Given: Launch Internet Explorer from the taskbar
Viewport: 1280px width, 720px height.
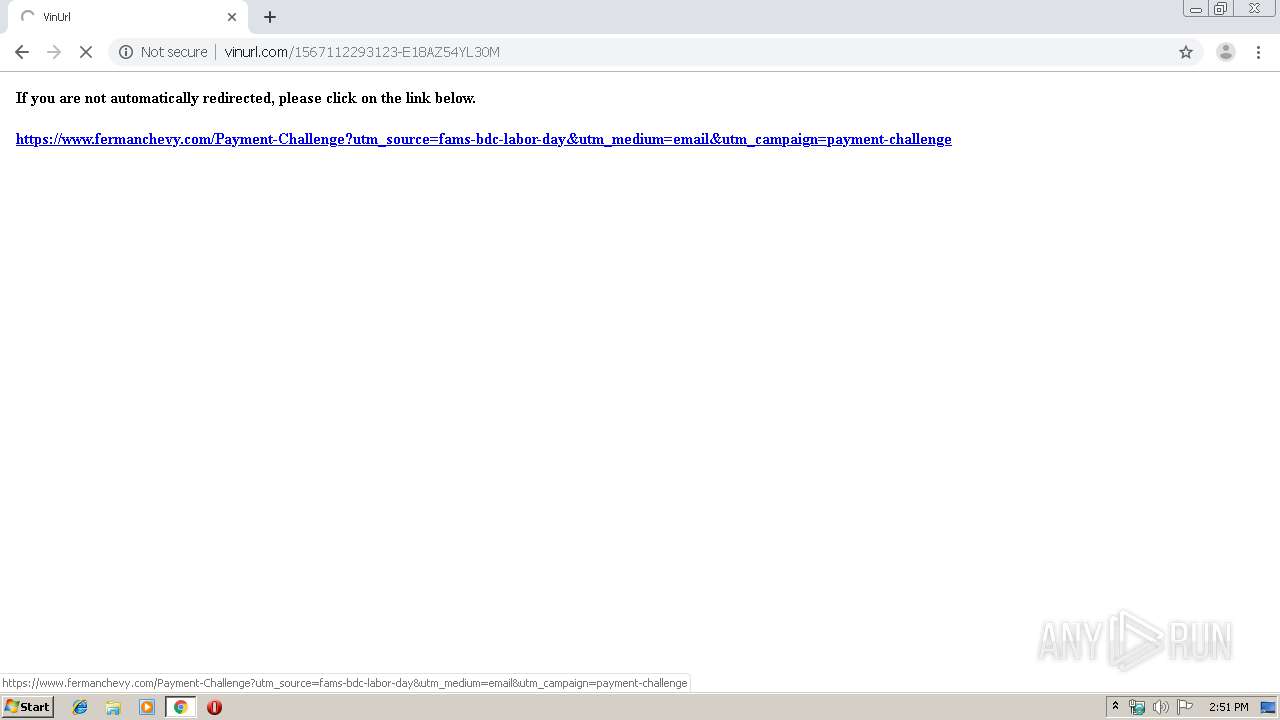Looking at the screenshot, I should [x=80, y=707].
